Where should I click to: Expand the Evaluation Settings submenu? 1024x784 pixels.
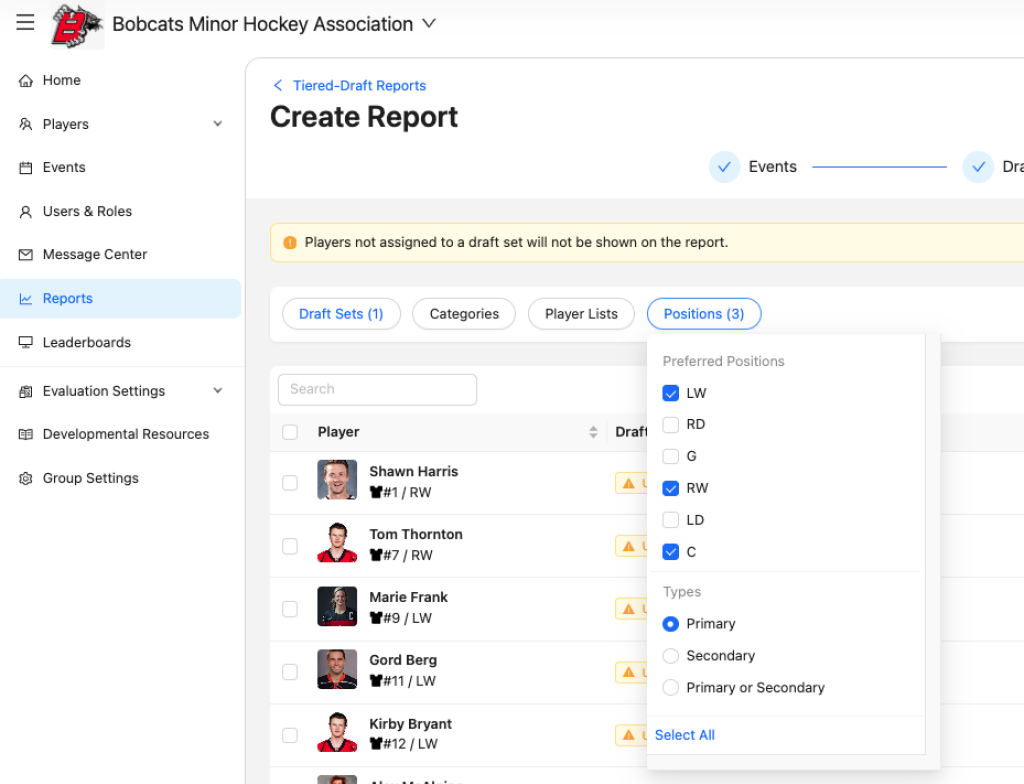point(217,391)
